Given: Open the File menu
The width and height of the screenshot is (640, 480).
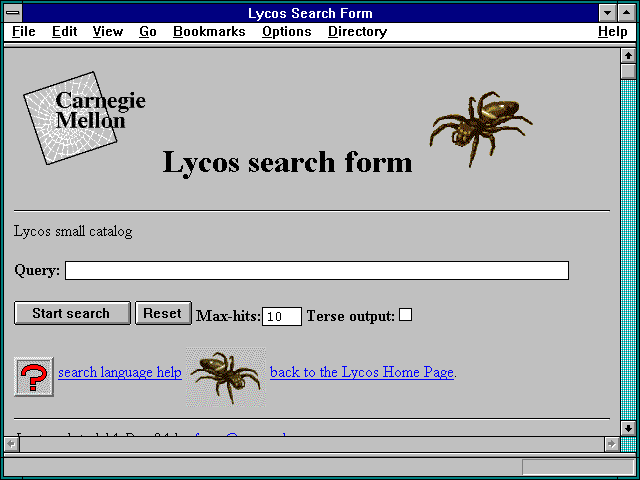Looking at the screenshot, I should point(24,32).
